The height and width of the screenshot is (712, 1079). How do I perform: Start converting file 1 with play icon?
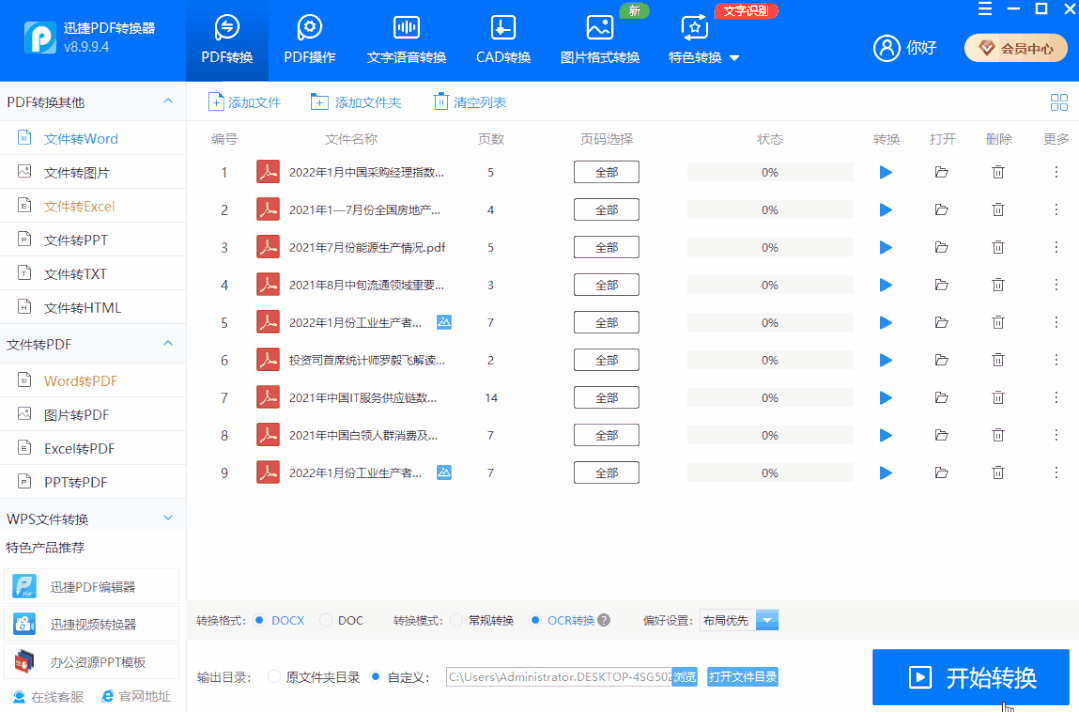point(886,172)
